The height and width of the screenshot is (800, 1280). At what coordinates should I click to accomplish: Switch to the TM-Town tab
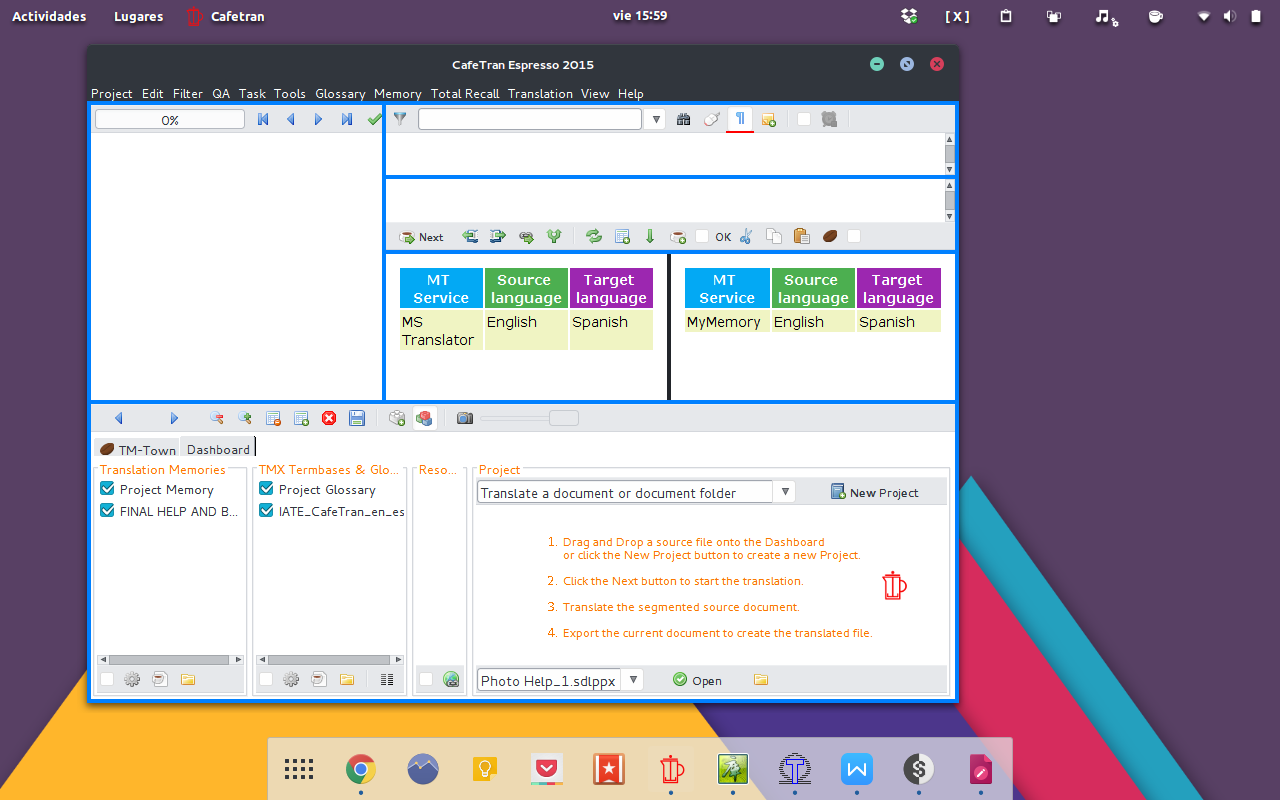[137, 449]
